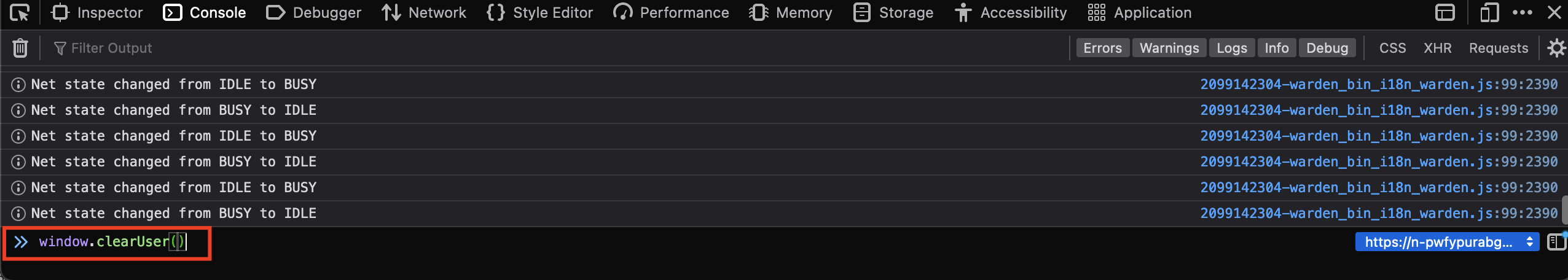Open console settings gear

pos(1556,48)
